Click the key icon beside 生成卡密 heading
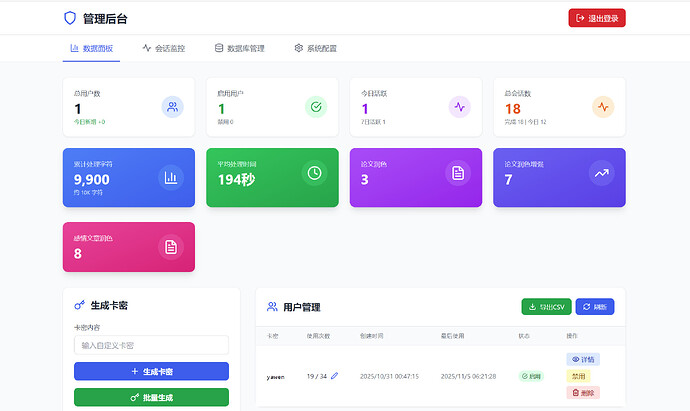This screenshot has height=411, width=690. (x=80, y=305)
